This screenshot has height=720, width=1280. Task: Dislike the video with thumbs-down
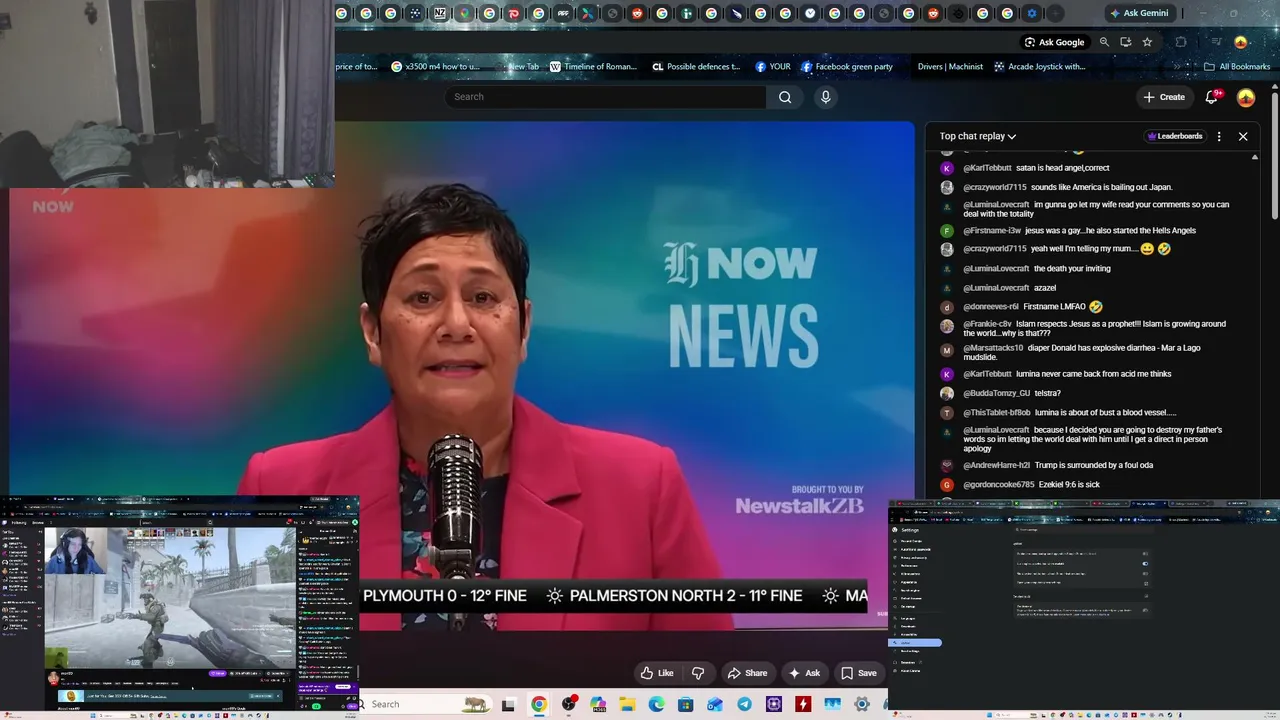pos(698,673)
